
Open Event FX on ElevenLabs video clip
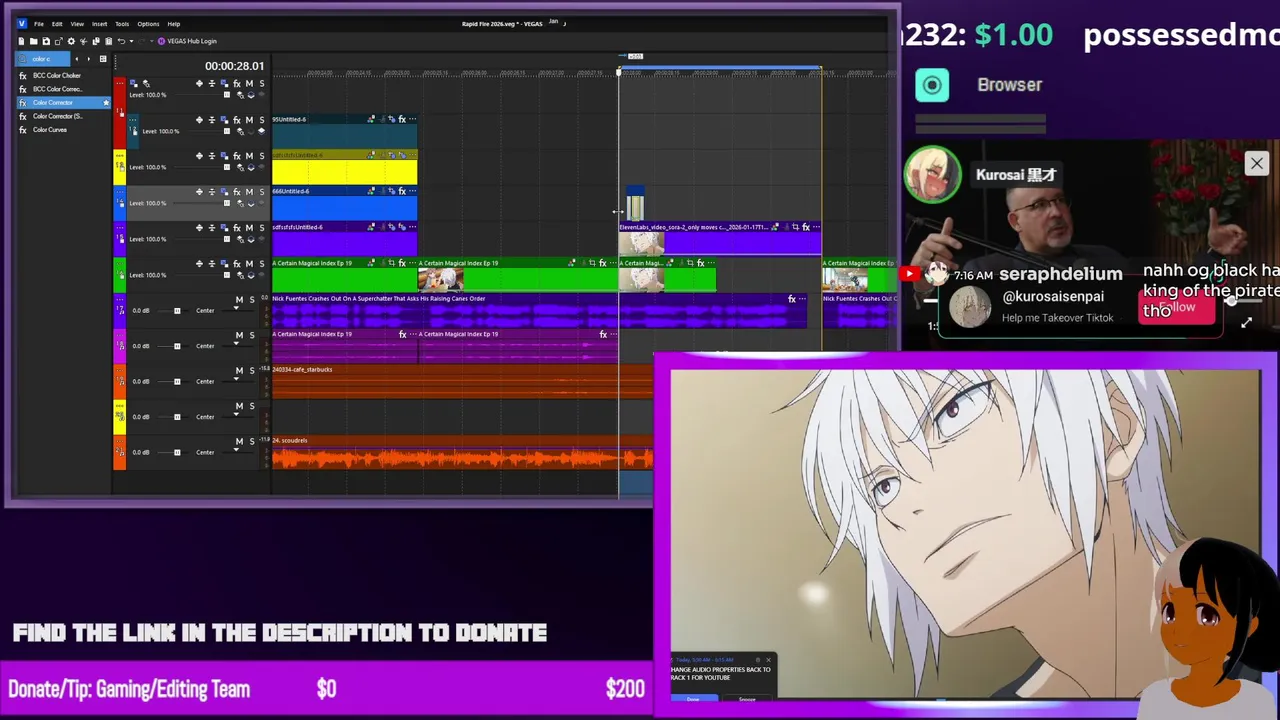[x=806, y=227]
